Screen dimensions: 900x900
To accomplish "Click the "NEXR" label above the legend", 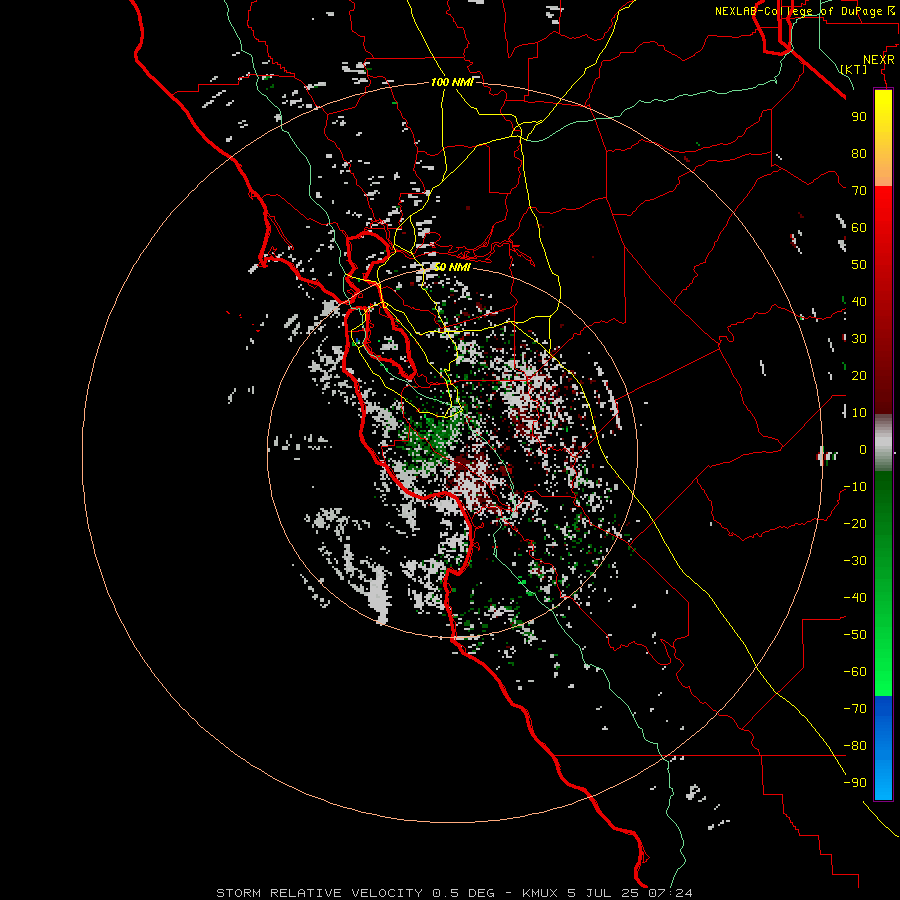I will [879, 60].
